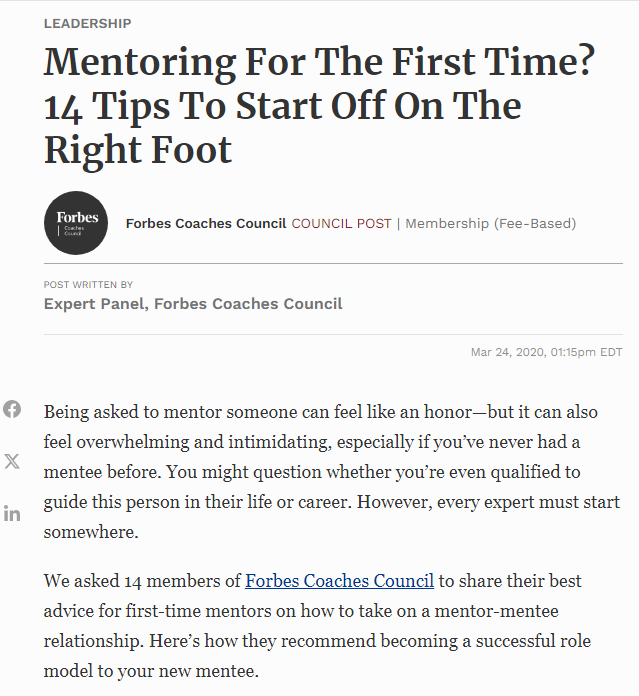Click the headline line '14 Tips To Start Off On The'
The image size is (639, 696).
283,106
